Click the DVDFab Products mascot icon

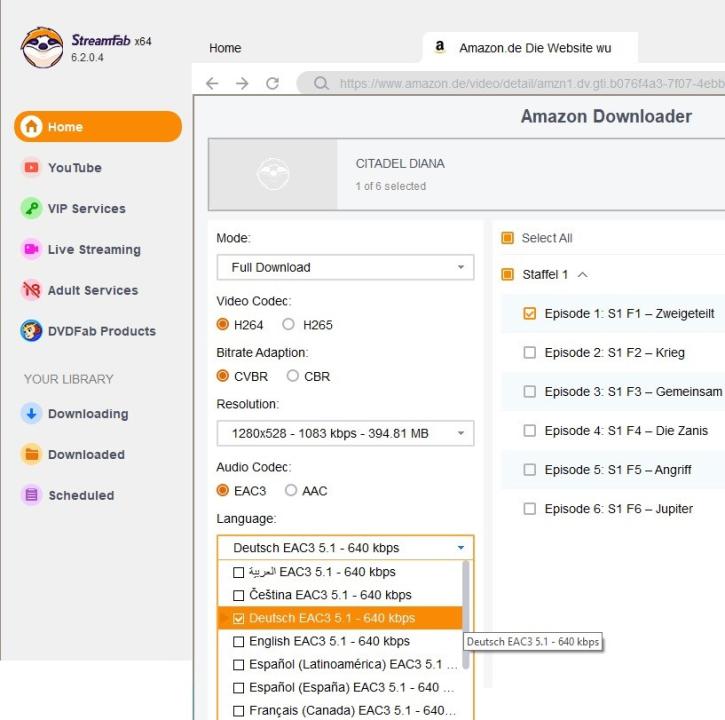tap(31, 331)
